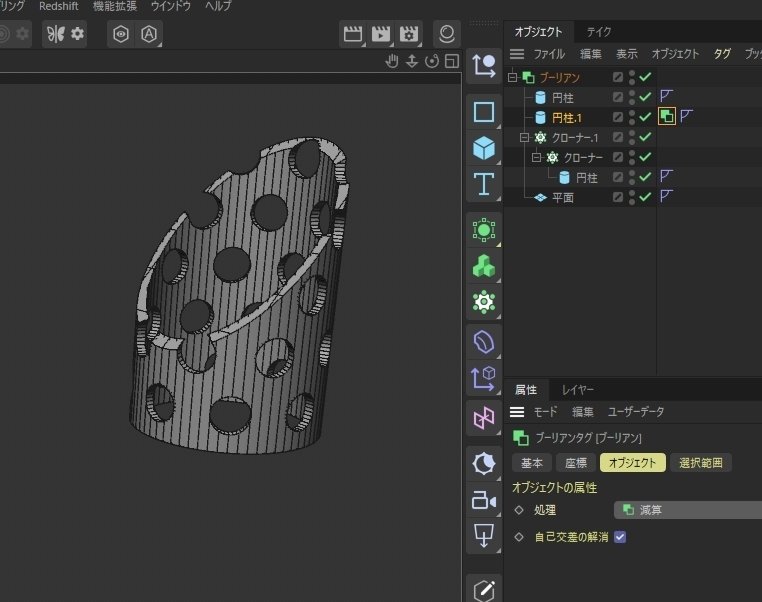Click the Redshift render view circle icon
The image size is (762, 602).
click(447, 34)
